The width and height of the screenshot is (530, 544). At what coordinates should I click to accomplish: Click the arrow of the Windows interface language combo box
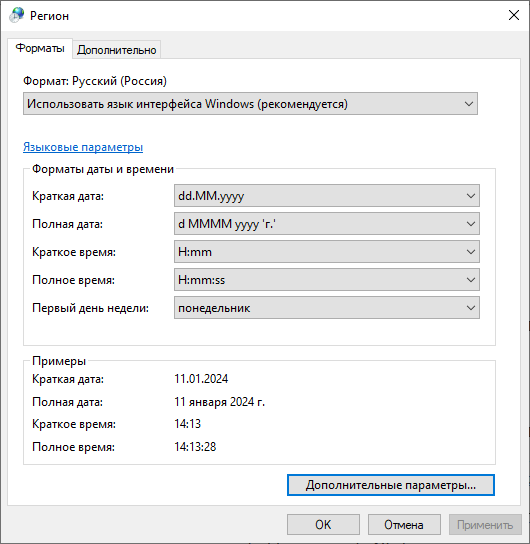tap(469, 104)
